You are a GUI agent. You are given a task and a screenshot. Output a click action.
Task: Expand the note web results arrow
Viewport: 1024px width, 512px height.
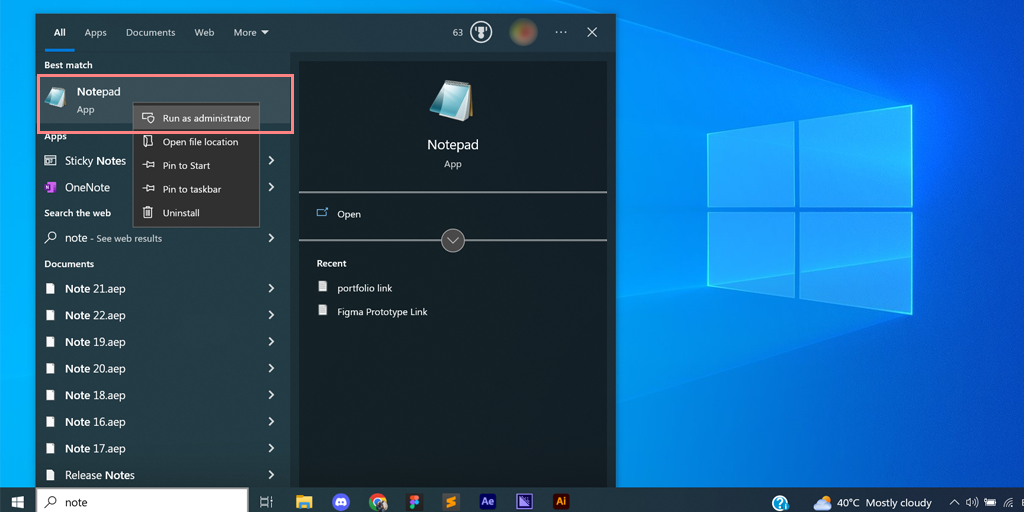point(272,238)
